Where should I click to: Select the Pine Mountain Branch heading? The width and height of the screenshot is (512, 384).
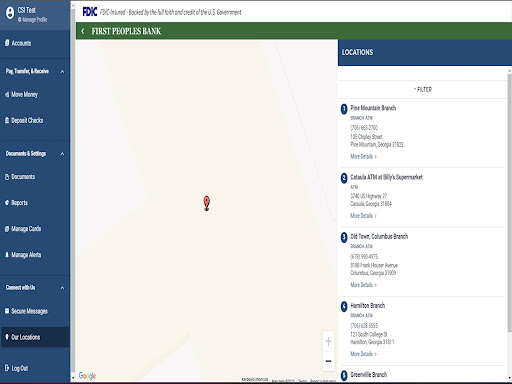click(x=373, y=108)
